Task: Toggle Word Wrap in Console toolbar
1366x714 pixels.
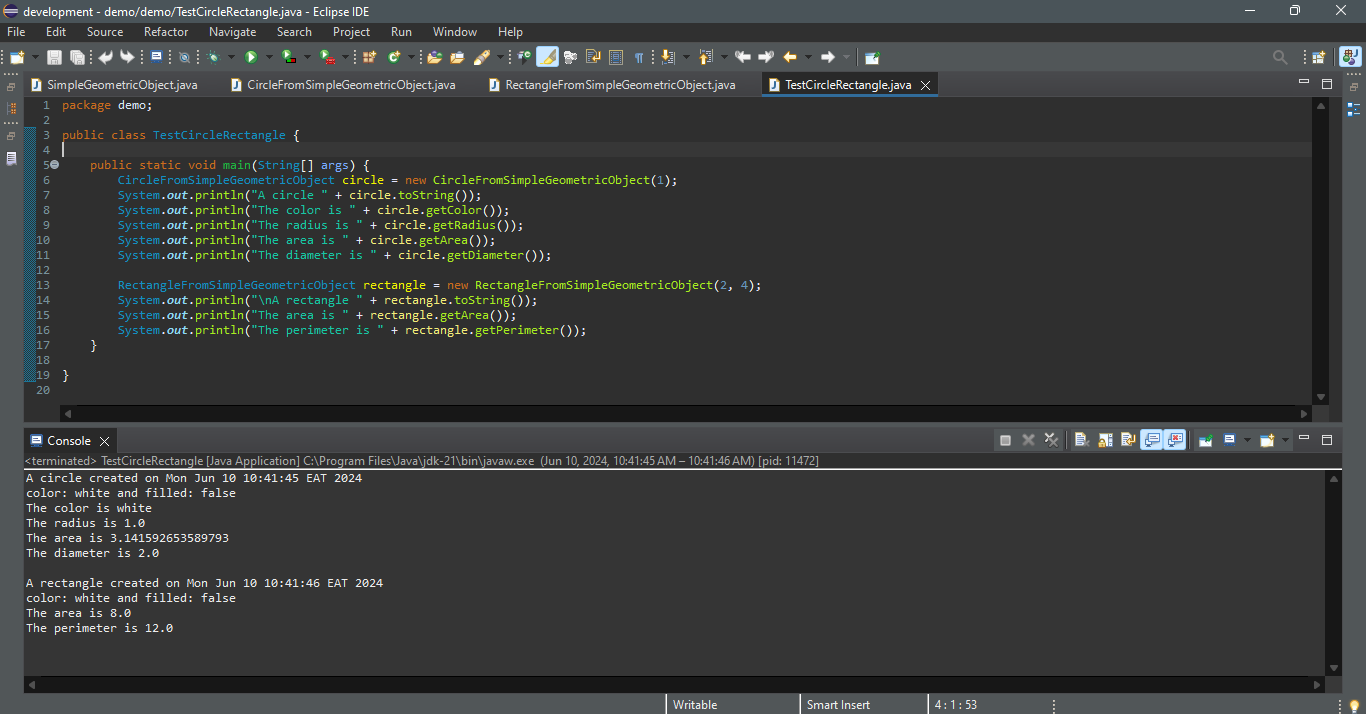Action: tap(1128, 440)
